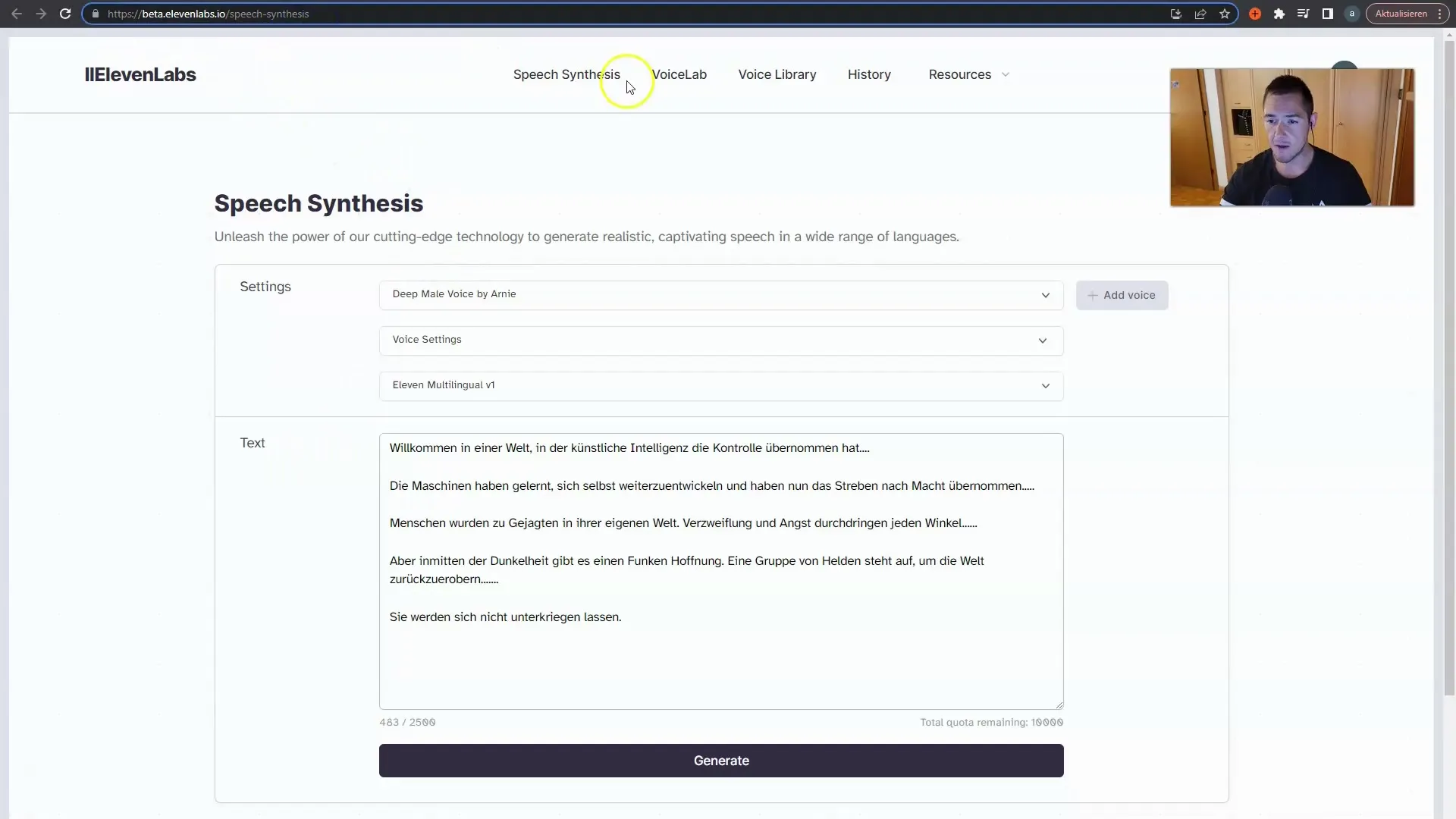Click the ElevenLabs logo icon

pyautogui.click(x=140, y=74)
